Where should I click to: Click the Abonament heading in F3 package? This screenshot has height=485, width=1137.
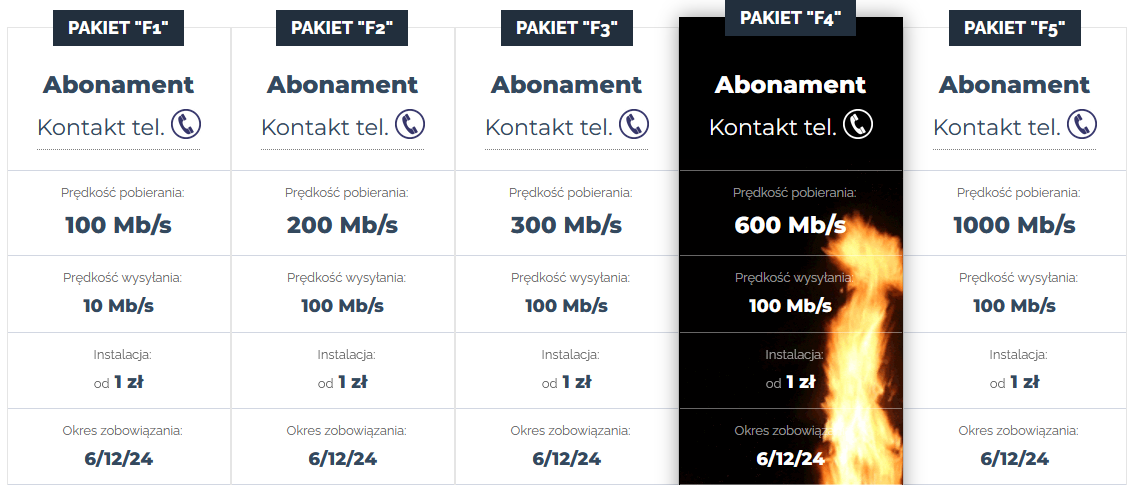(x=566, y=85)
